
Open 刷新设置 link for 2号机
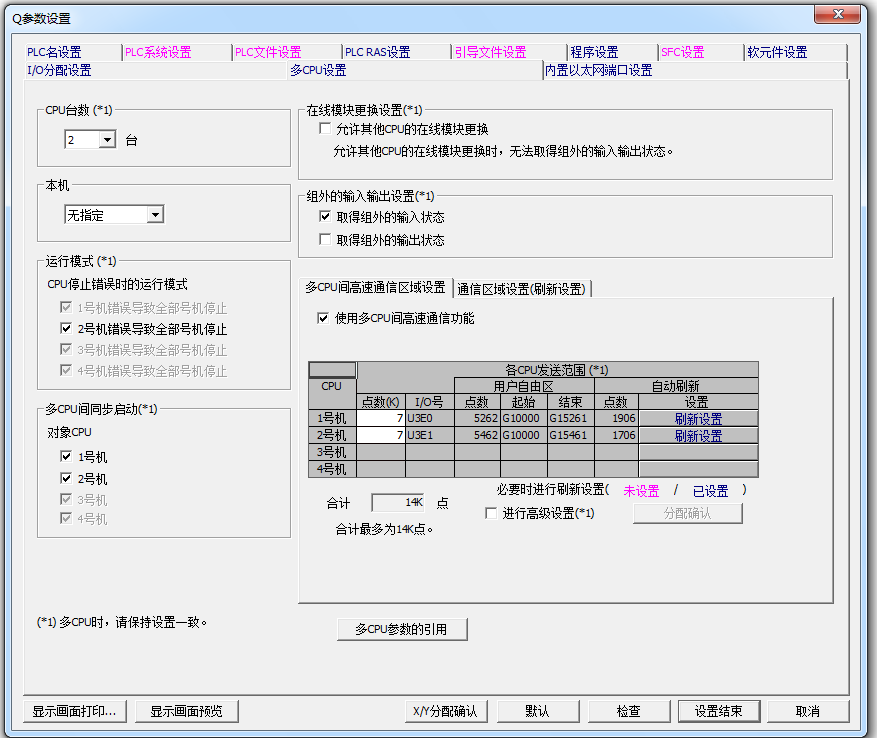point(698,435)
